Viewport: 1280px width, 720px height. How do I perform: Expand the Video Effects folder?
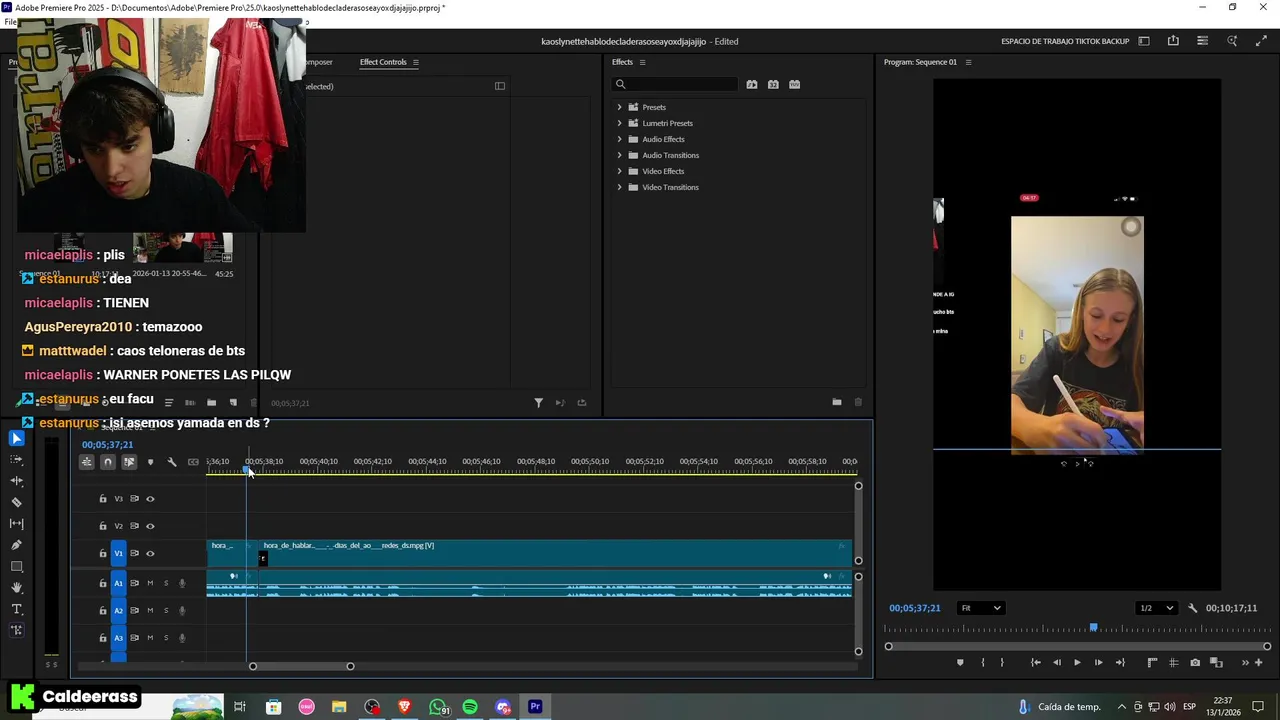pyautogui.click(x=619, y=171)
